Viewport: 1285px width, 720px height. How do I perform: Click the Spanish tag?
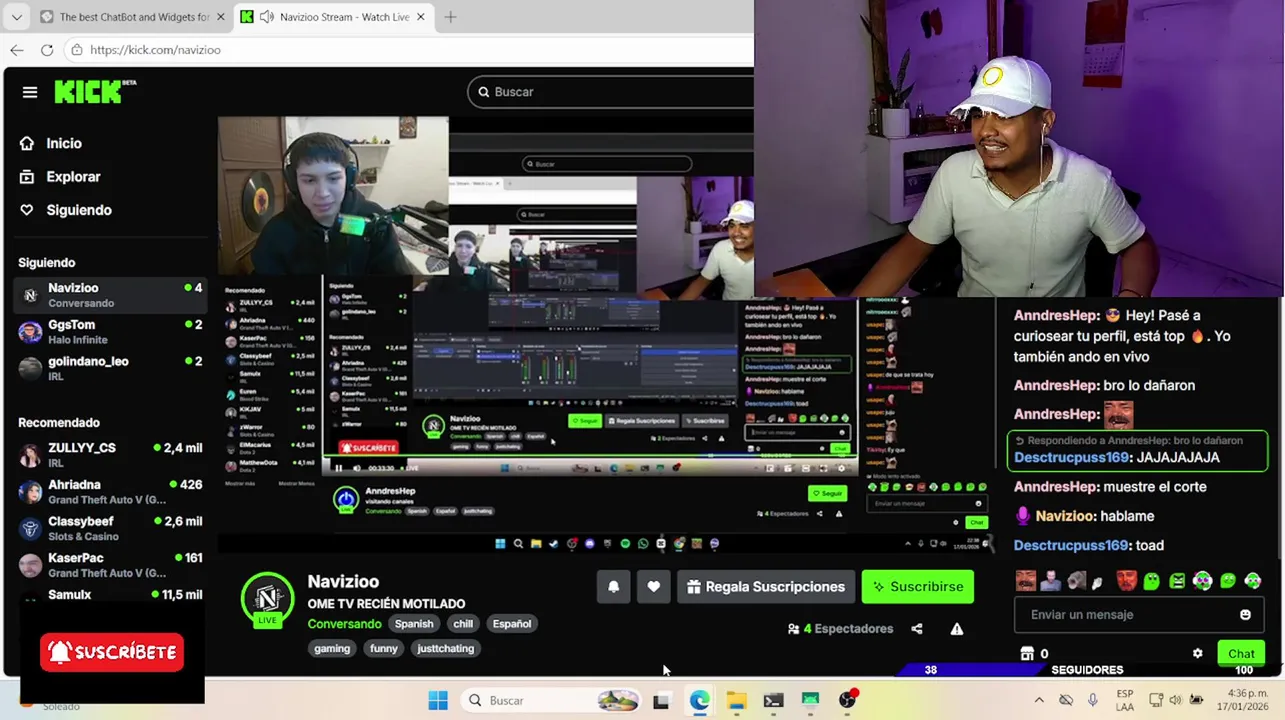(x=414, y=624)
